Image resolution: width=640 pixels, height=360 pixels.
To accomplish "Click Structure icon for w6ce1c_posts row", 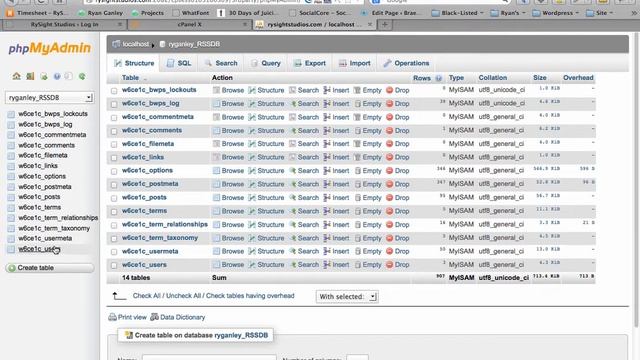I will [252, 198].
